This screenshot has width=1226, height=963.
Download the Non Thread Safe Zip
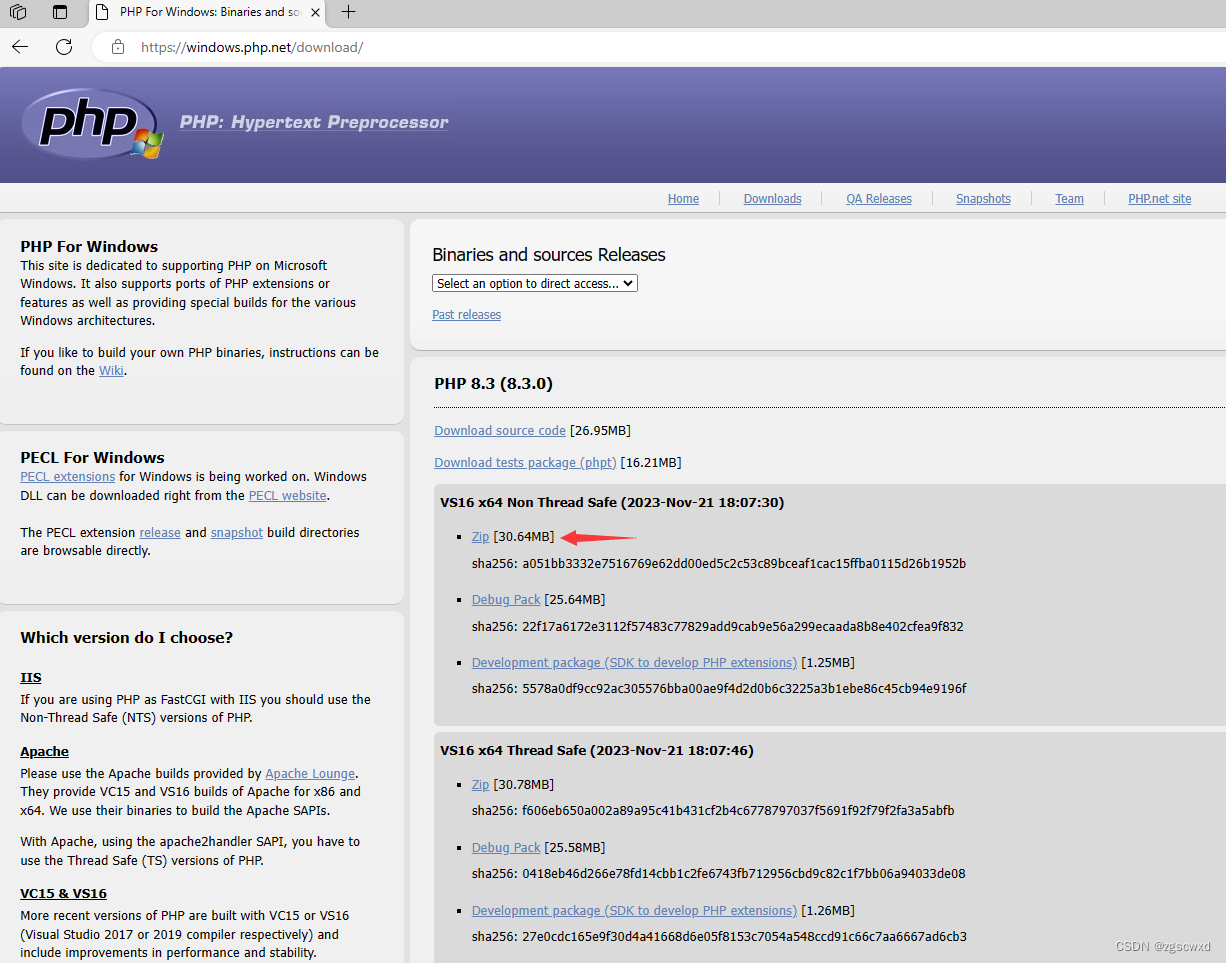pos(481,538)
